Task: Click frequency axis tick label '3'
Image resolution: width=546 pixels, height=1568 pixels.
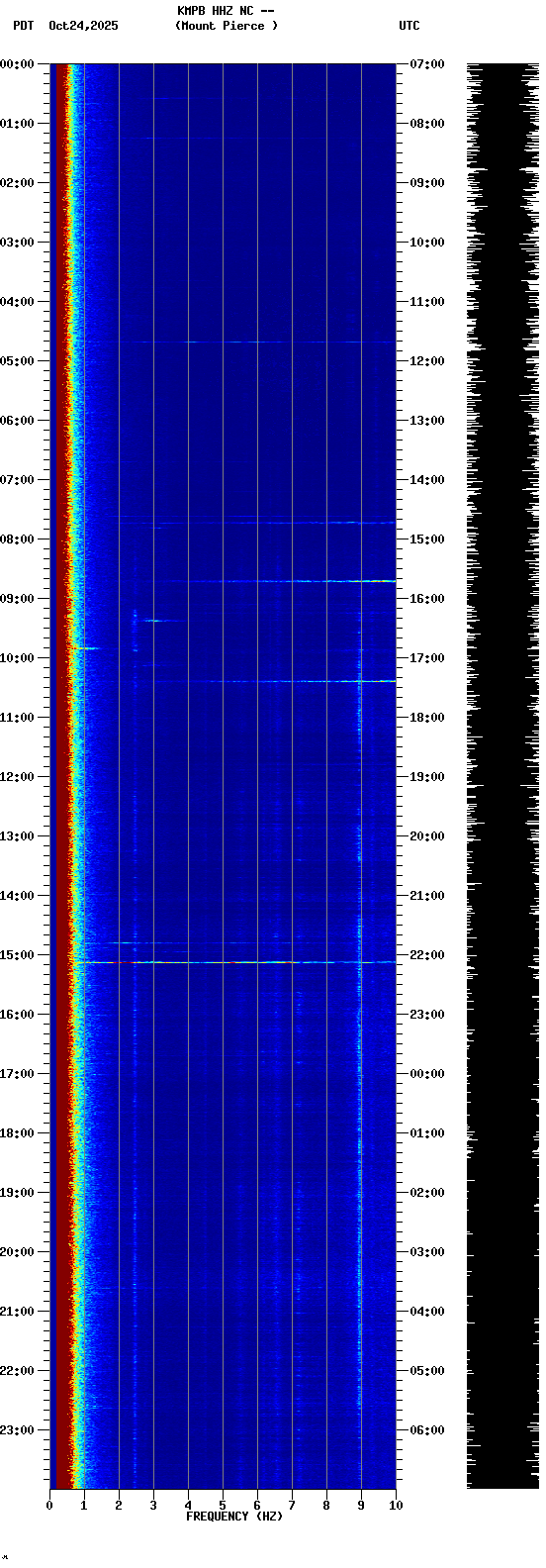Action: [153, 1506]
